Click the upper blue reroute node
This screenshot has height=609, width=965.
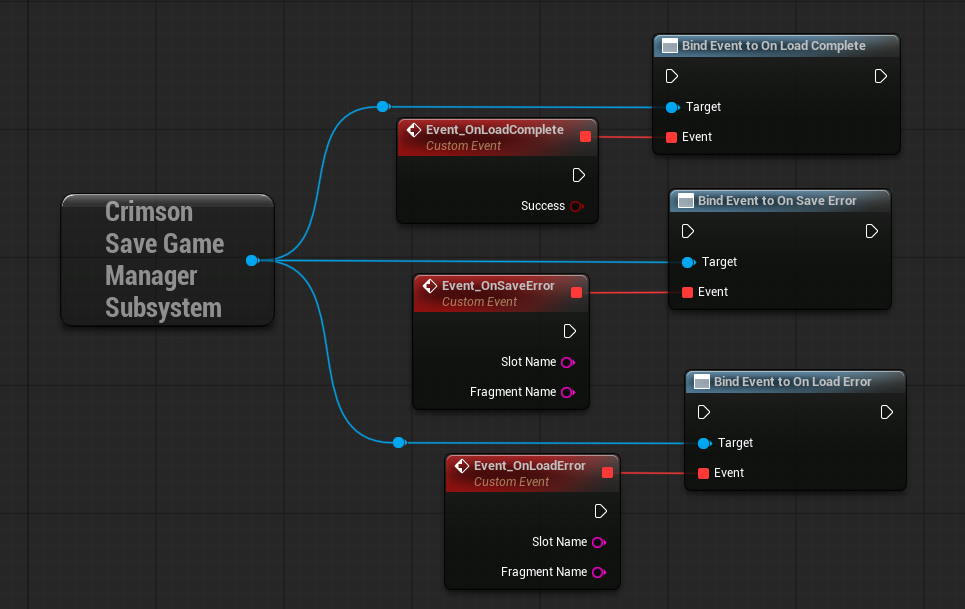383,106
